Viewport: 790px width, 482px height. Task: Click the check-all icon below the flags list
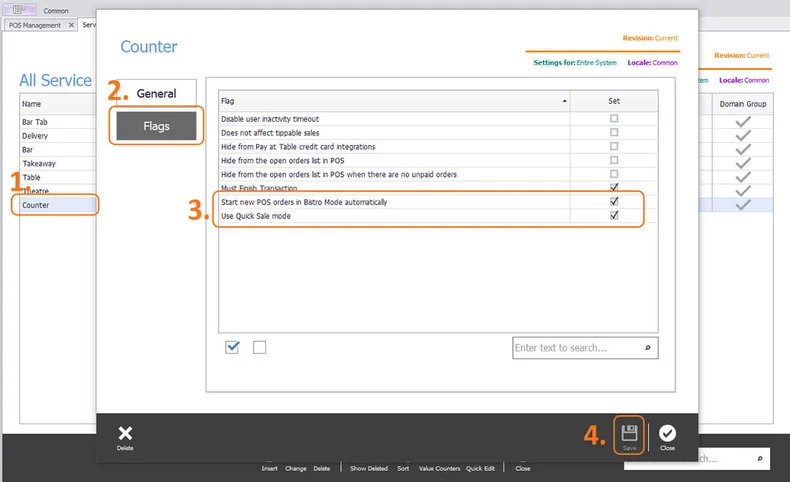tap(232, 347)
